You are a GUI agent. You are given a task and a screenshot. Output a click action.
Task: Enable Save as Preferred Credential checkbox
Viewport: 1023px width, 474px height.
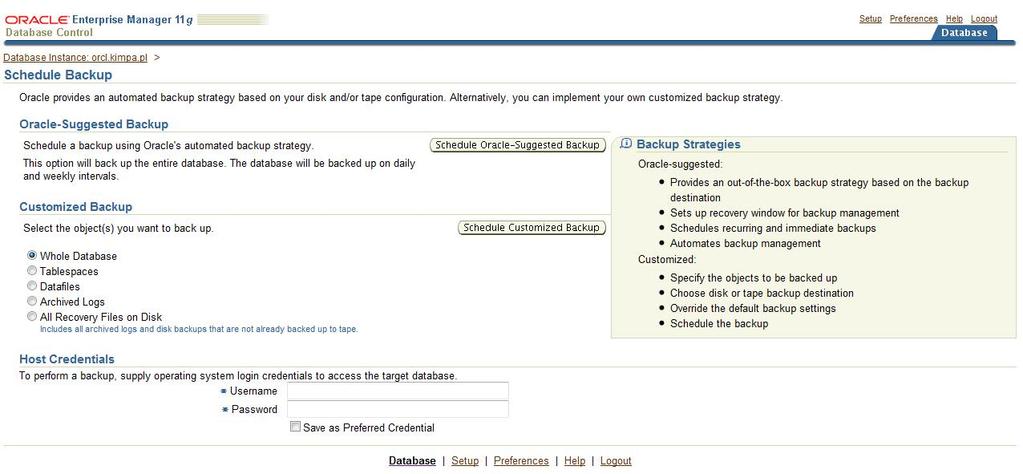[296, 427]
